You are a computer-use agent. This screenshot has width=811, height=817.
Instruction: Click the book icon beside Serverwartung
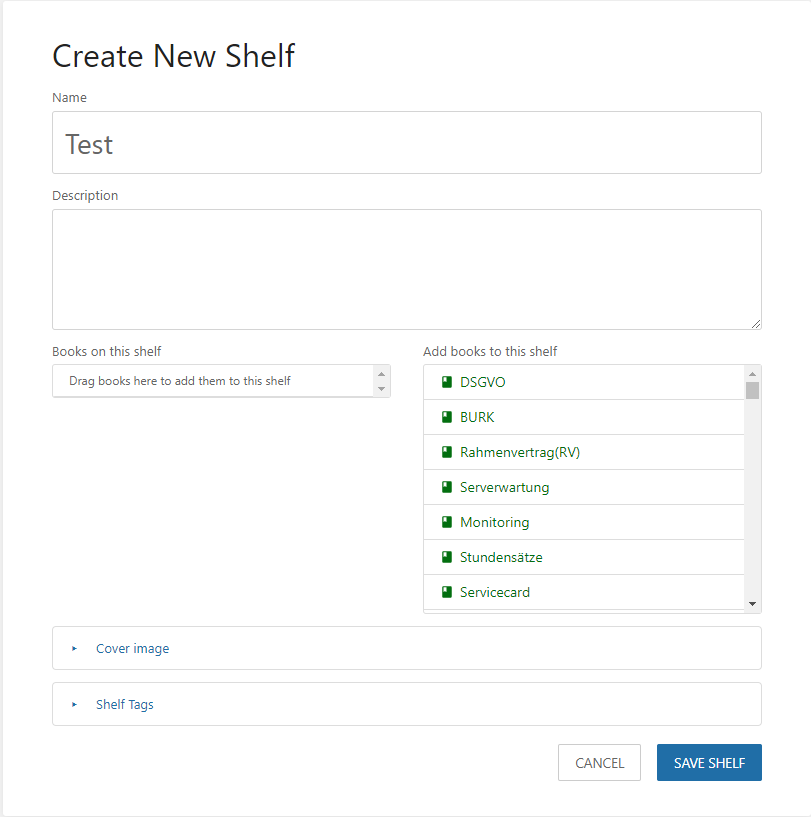tap(445, 487)
